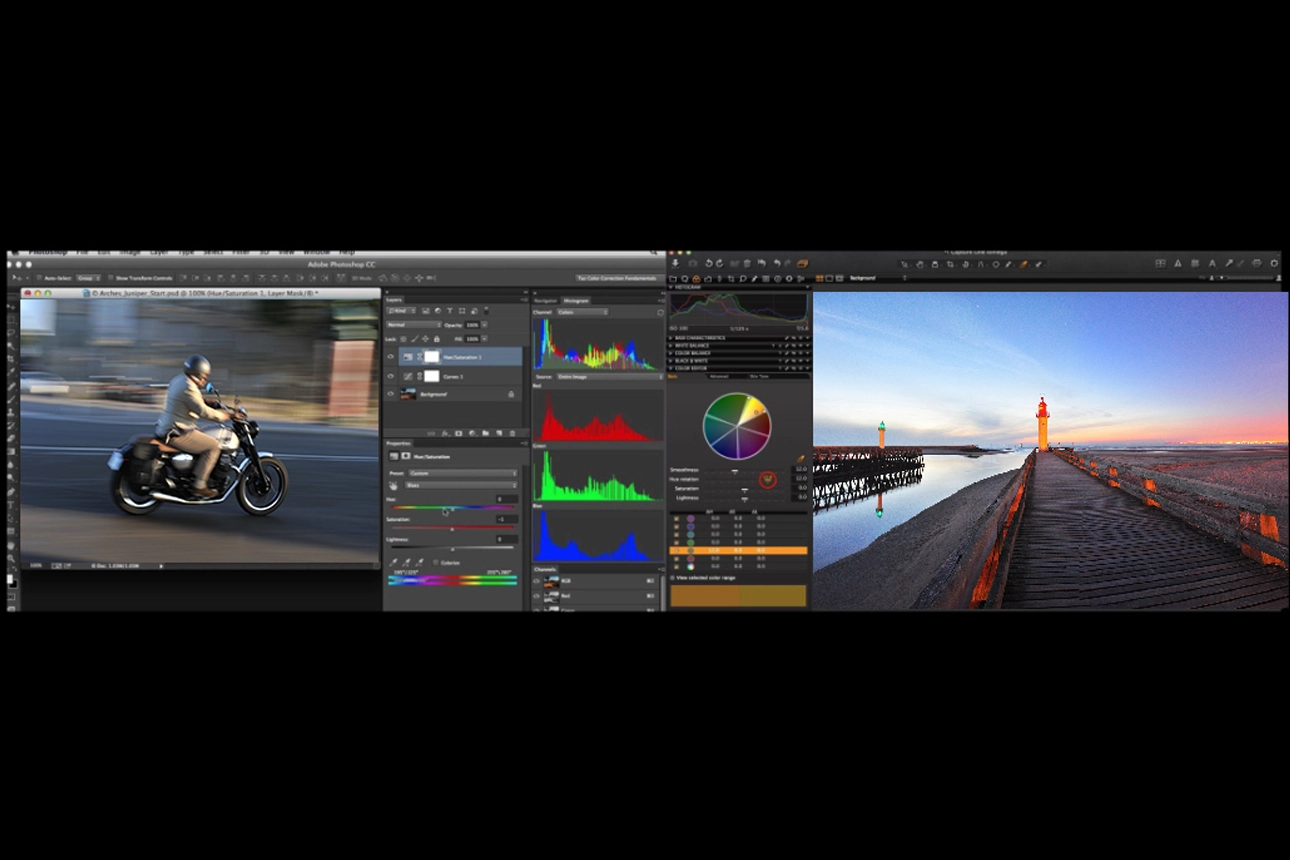Screen dimensions: 1290x860
Task: Click the Capture One import arrow icon
Action: coord(675,264)
